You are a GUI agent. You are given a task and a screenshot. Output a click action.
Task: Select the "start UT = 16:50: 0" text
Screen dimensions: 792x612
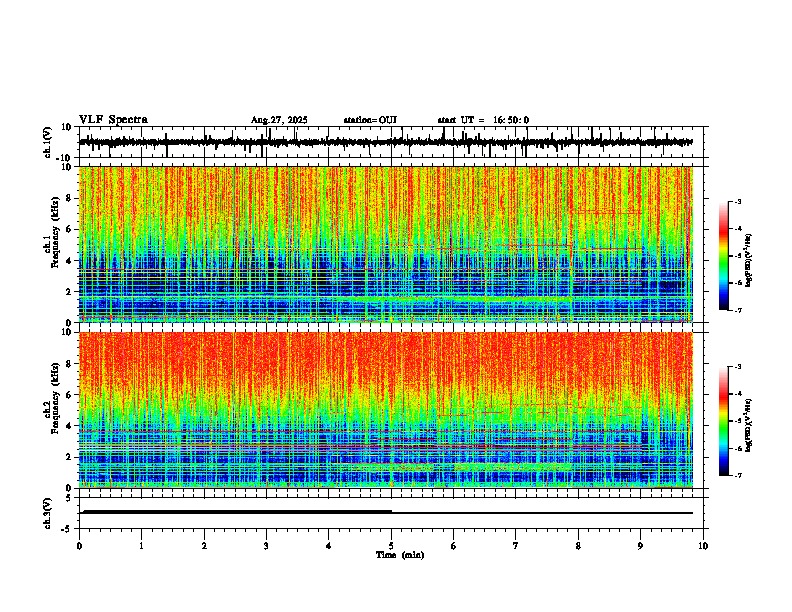(x=483, y=120)
